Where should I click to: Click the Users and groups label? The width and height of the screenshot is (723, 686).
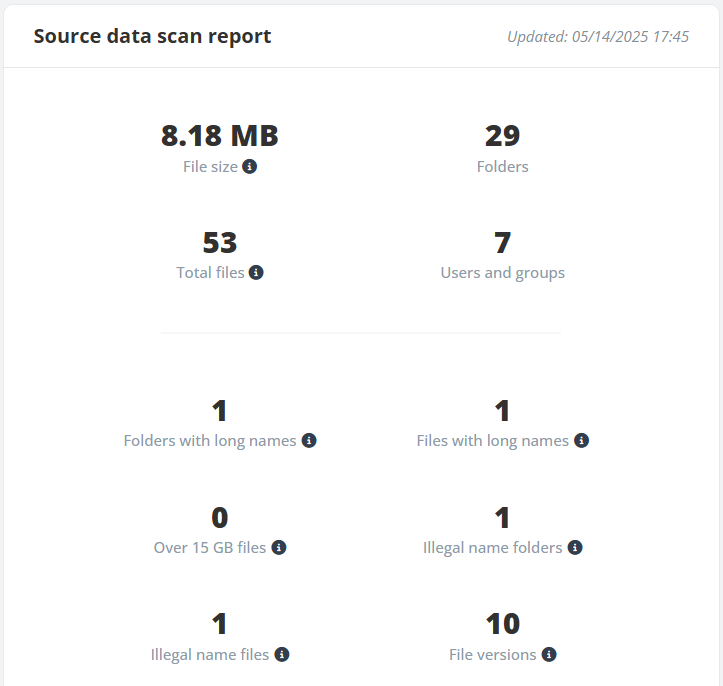(x=503, y=273)
